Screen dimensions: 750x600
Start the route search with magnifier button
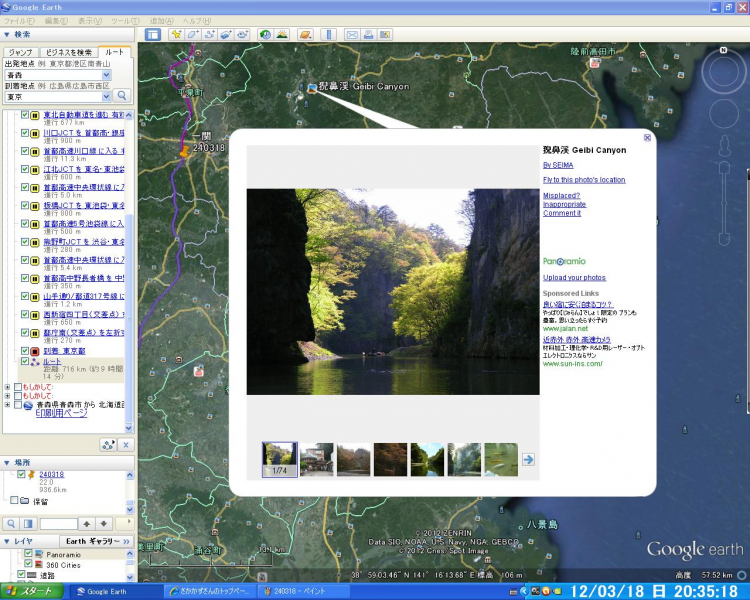[x=122, y=96]
